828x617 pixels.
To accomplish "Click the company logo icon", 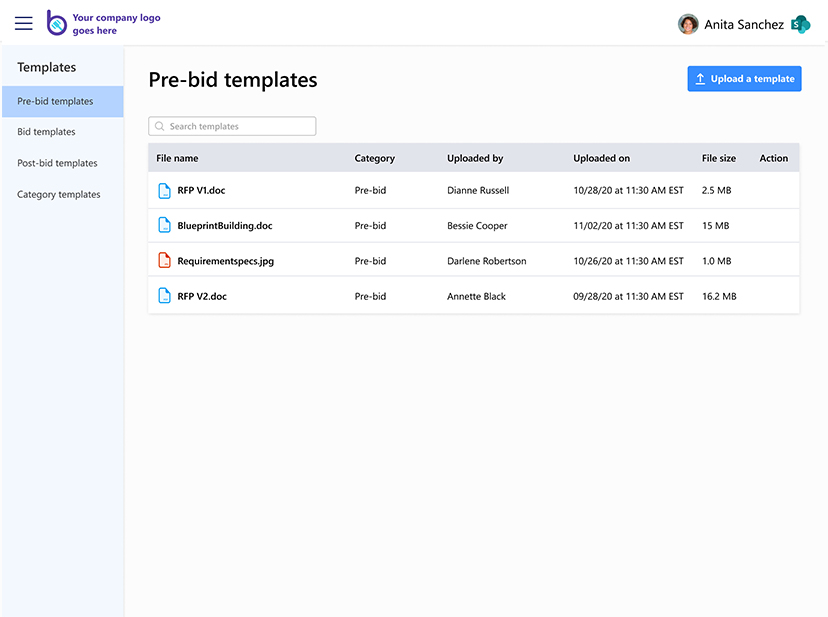I will coord(57,23).
